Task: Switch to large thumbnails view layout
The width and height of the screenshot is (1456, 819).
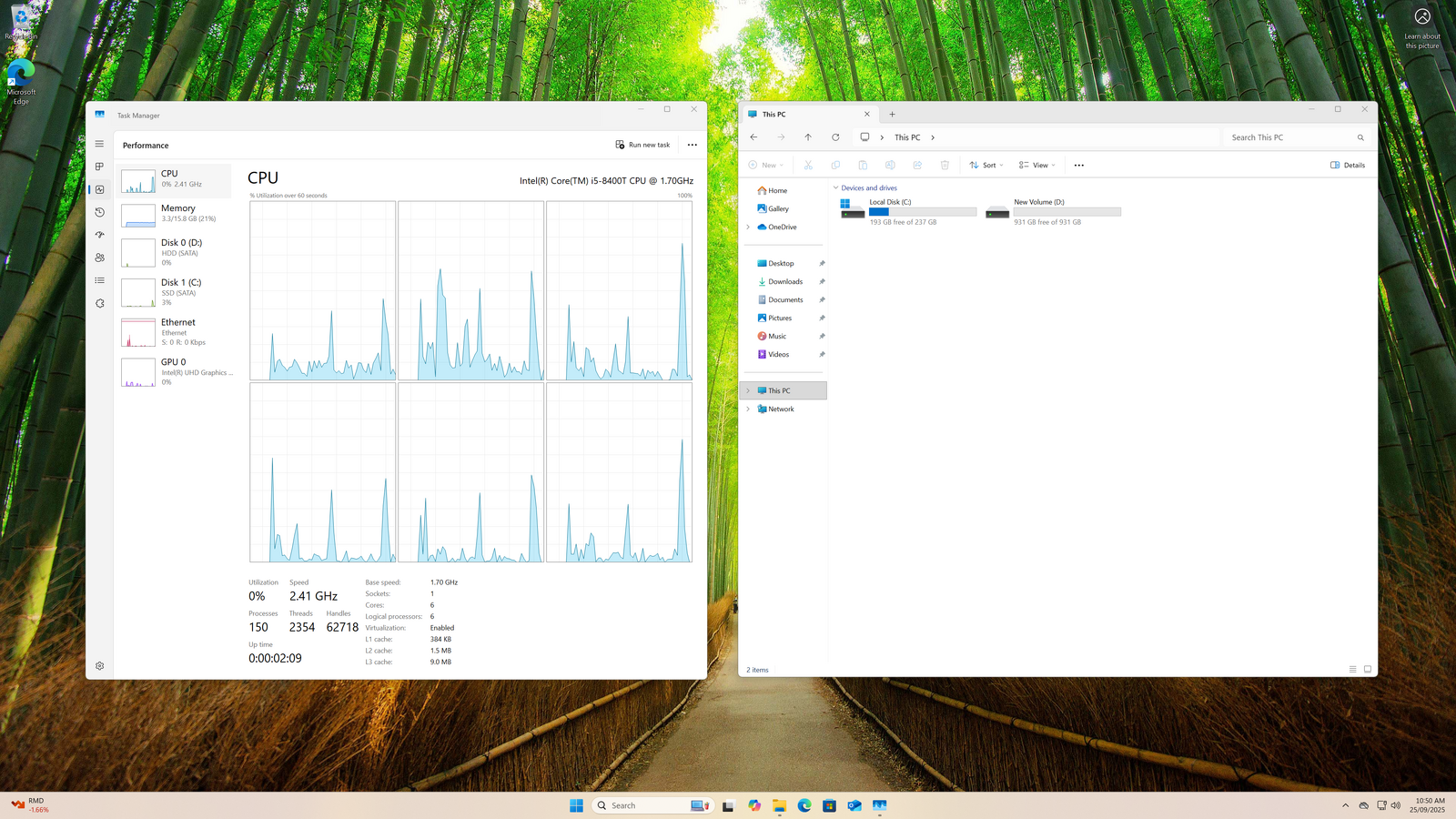Action: [1367, 670]
